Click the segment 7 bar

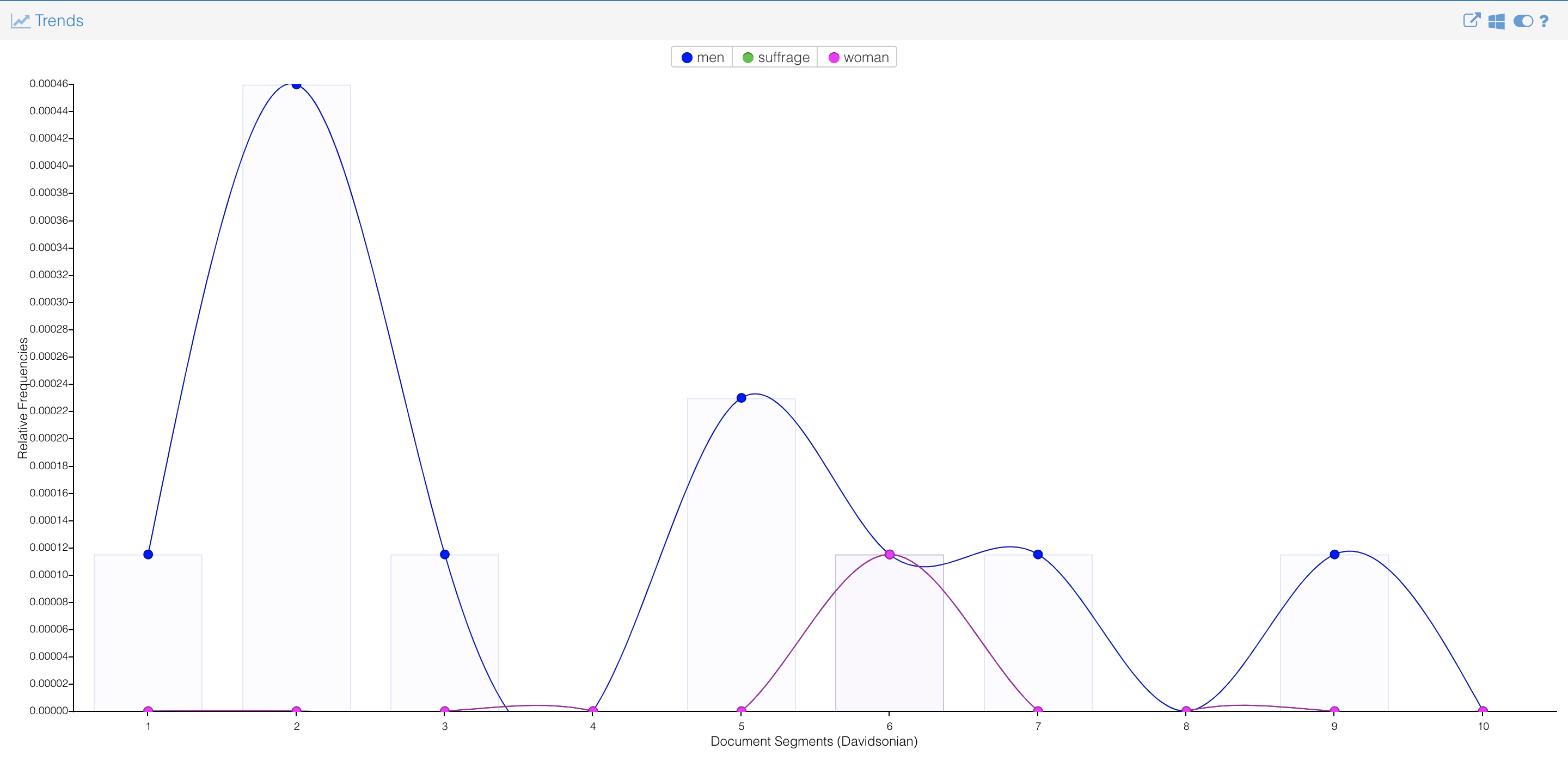click(1038, 633)
